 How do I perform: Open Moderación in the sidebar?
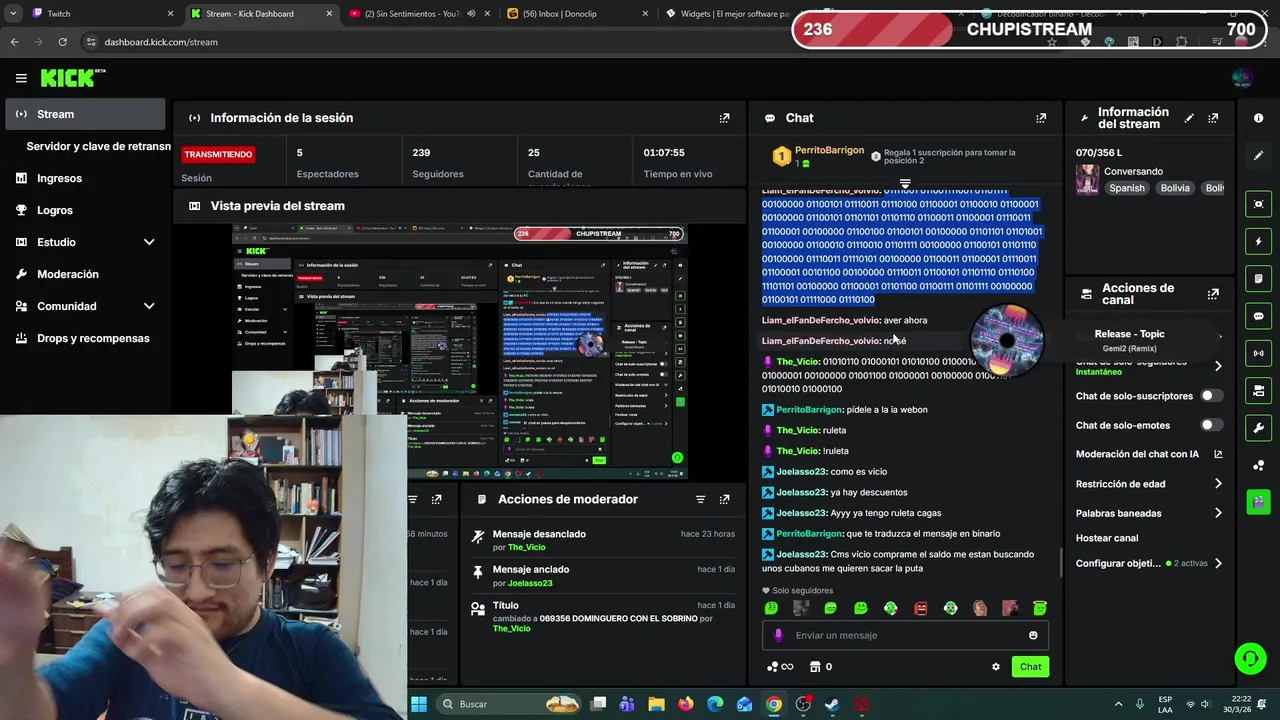coord(85,274)
